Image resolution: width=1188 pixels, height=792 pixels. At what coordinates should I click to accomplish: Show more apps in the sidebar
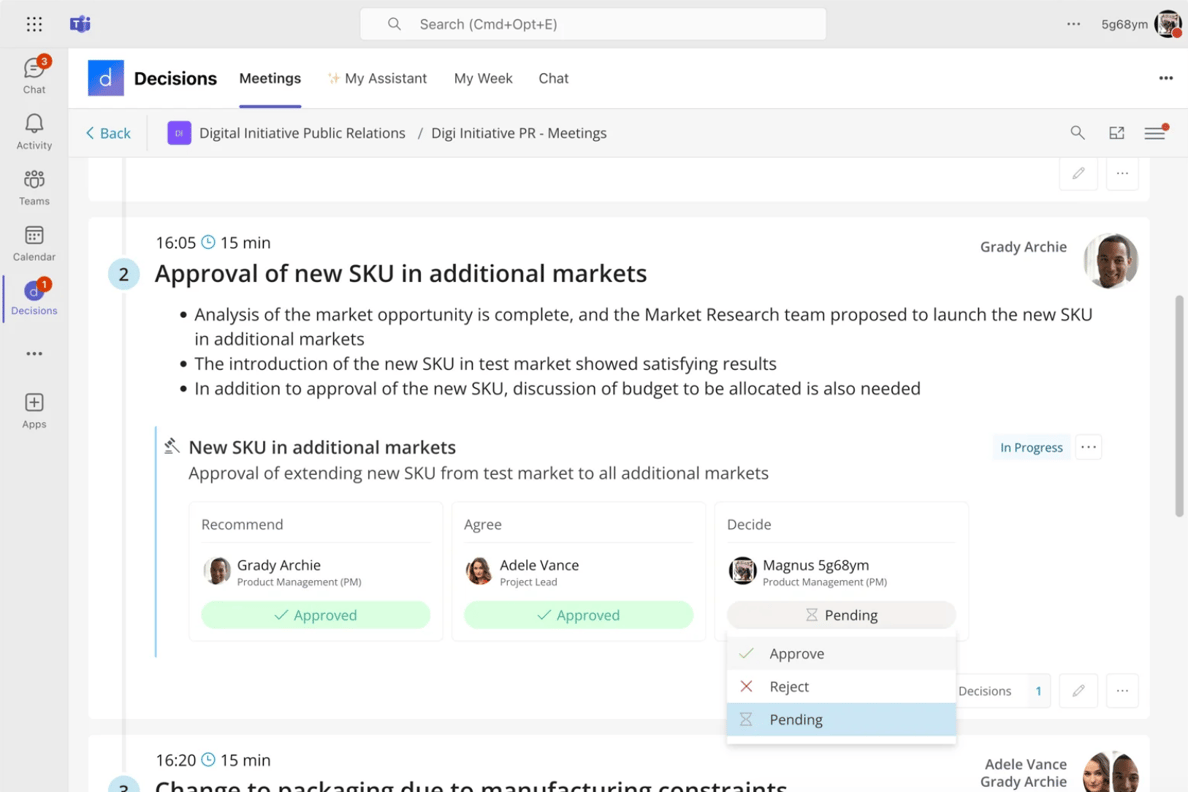[x=34, y=354]
